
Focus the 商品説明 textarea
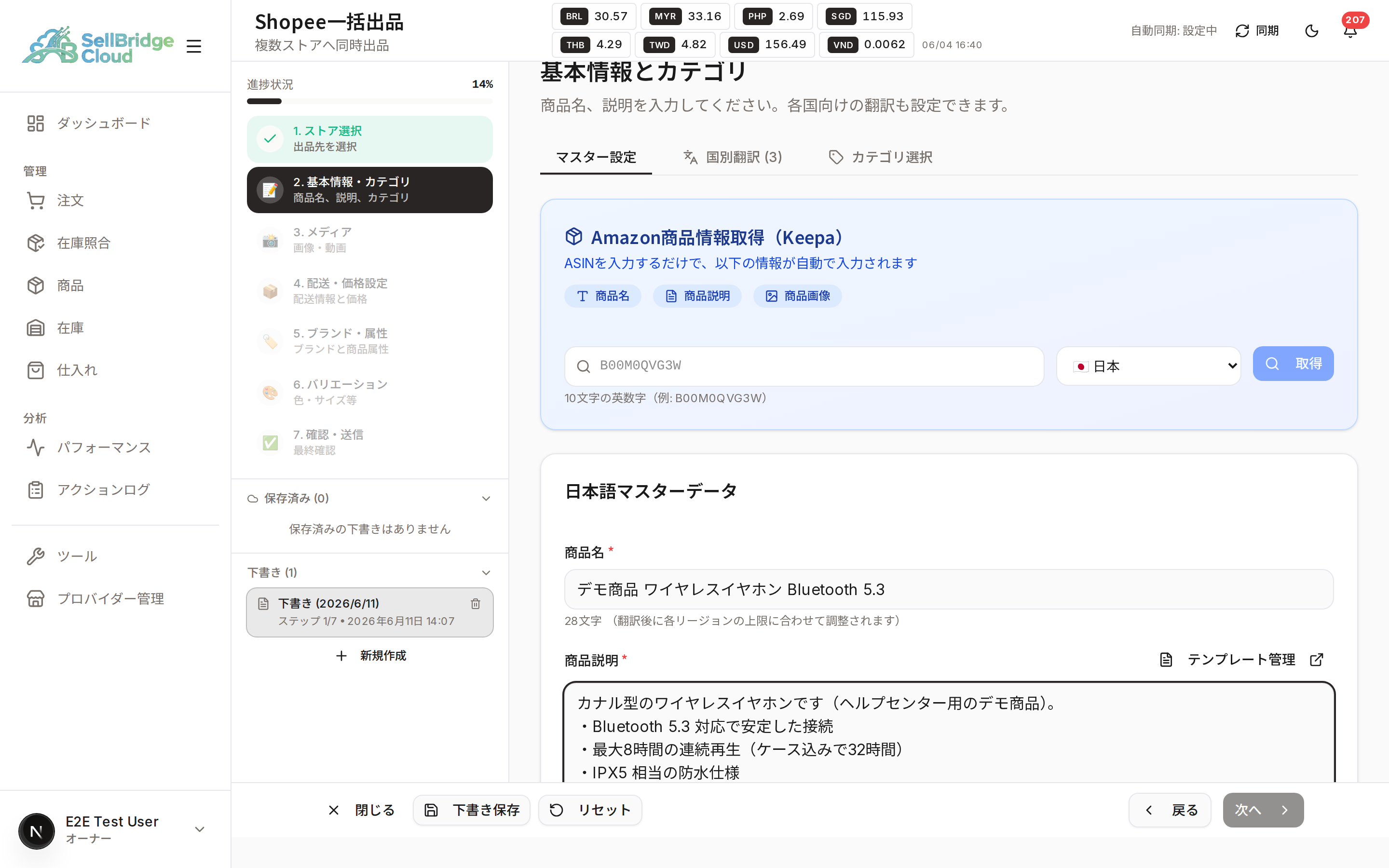949,732
